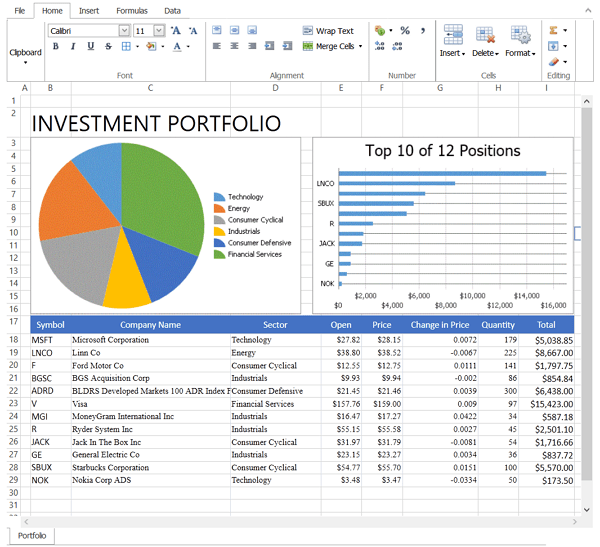This screenshot has width=600, height=547.
Task: Open the AutoSum dropdown arrow
Action: (565, 30)
